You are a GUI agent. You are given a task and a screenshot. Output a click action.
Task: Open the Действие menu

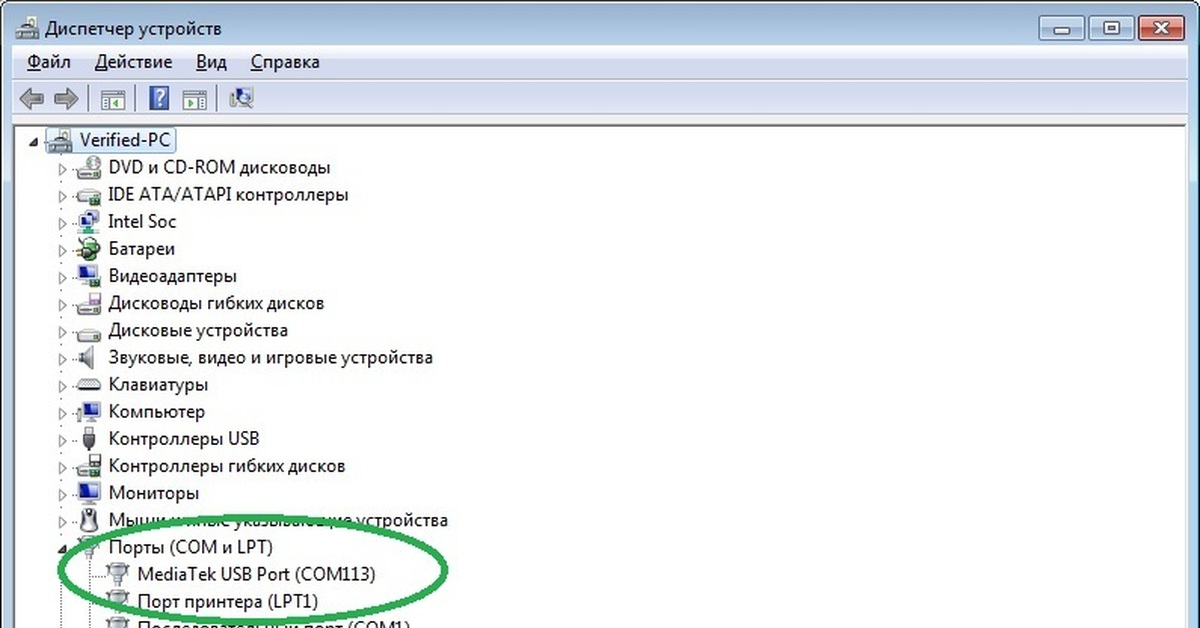(133, 62)
